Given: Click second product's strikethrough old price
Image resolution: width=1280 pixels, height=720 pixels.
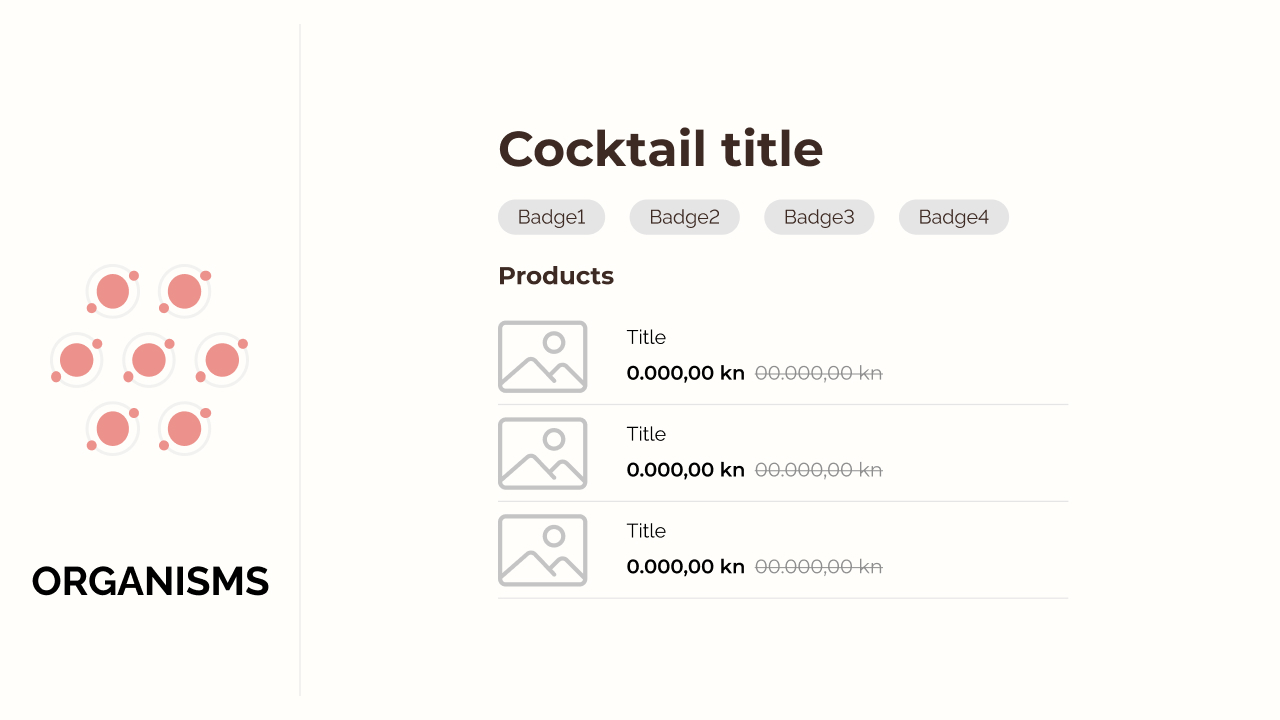Looking at the screenshot, I should click(x=818, y=470).
